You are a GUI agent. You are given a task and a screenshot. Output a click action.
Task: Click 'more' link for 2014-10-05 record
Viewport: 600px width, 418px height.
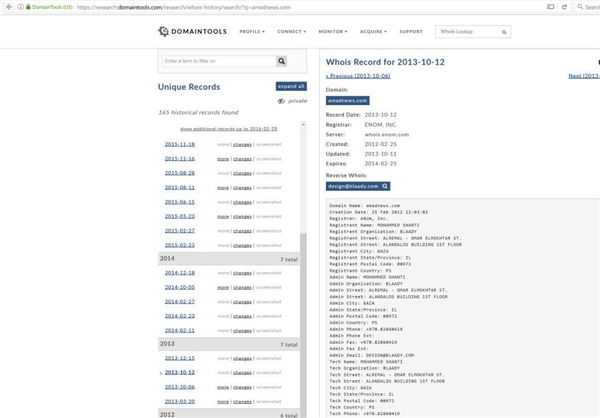[x=223, y=287]
